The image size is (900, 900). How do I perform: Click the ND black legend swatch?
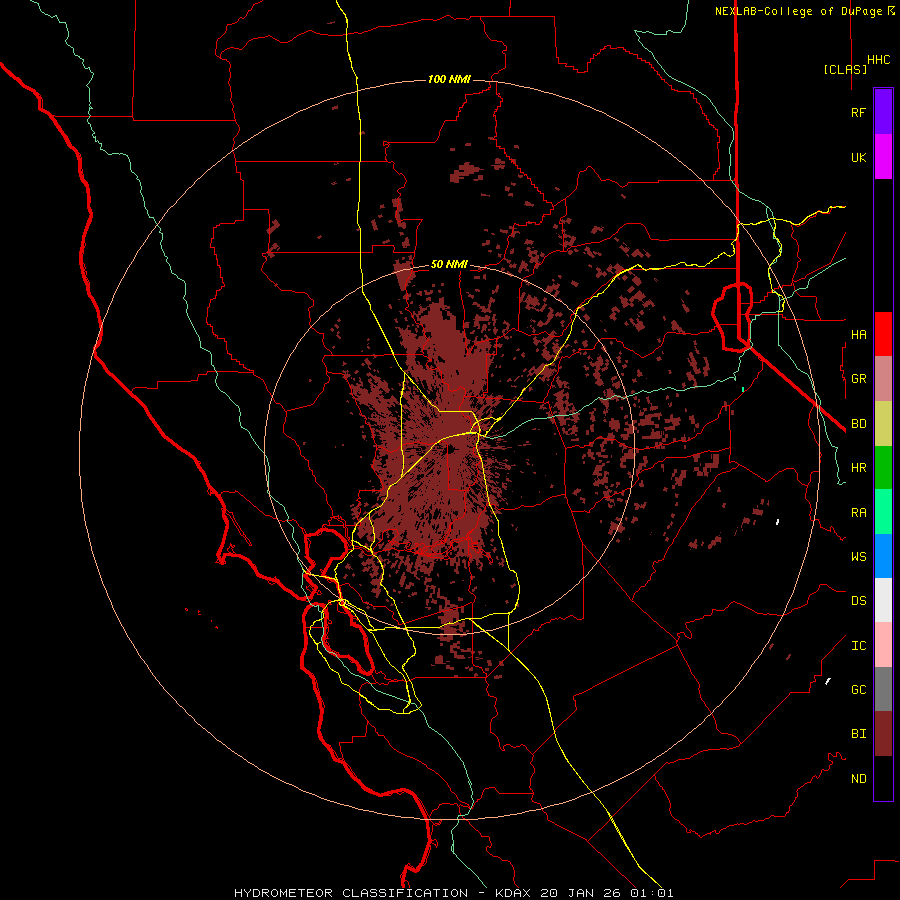883,778
